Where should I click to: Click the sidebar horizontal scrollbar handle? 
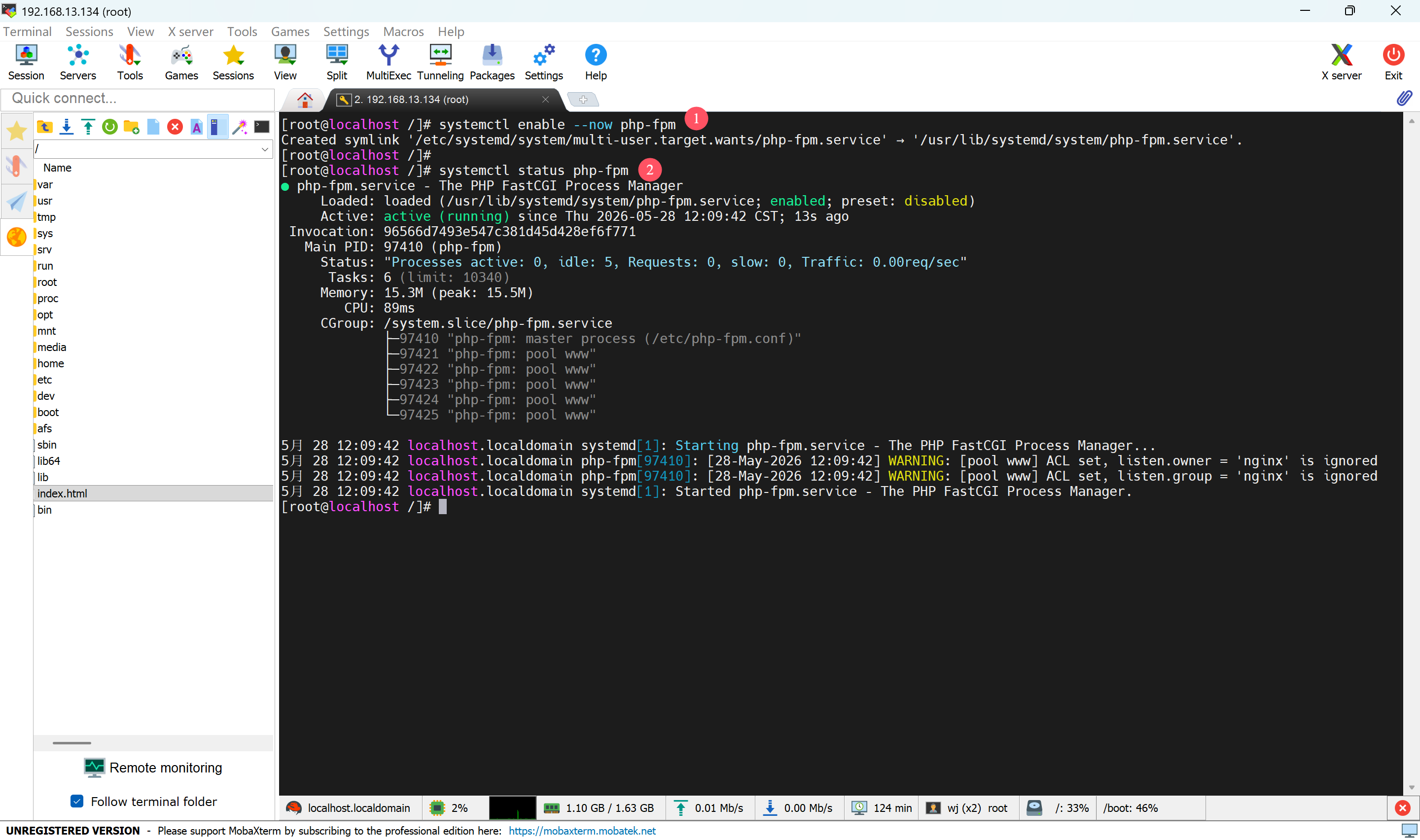[72, 743]
